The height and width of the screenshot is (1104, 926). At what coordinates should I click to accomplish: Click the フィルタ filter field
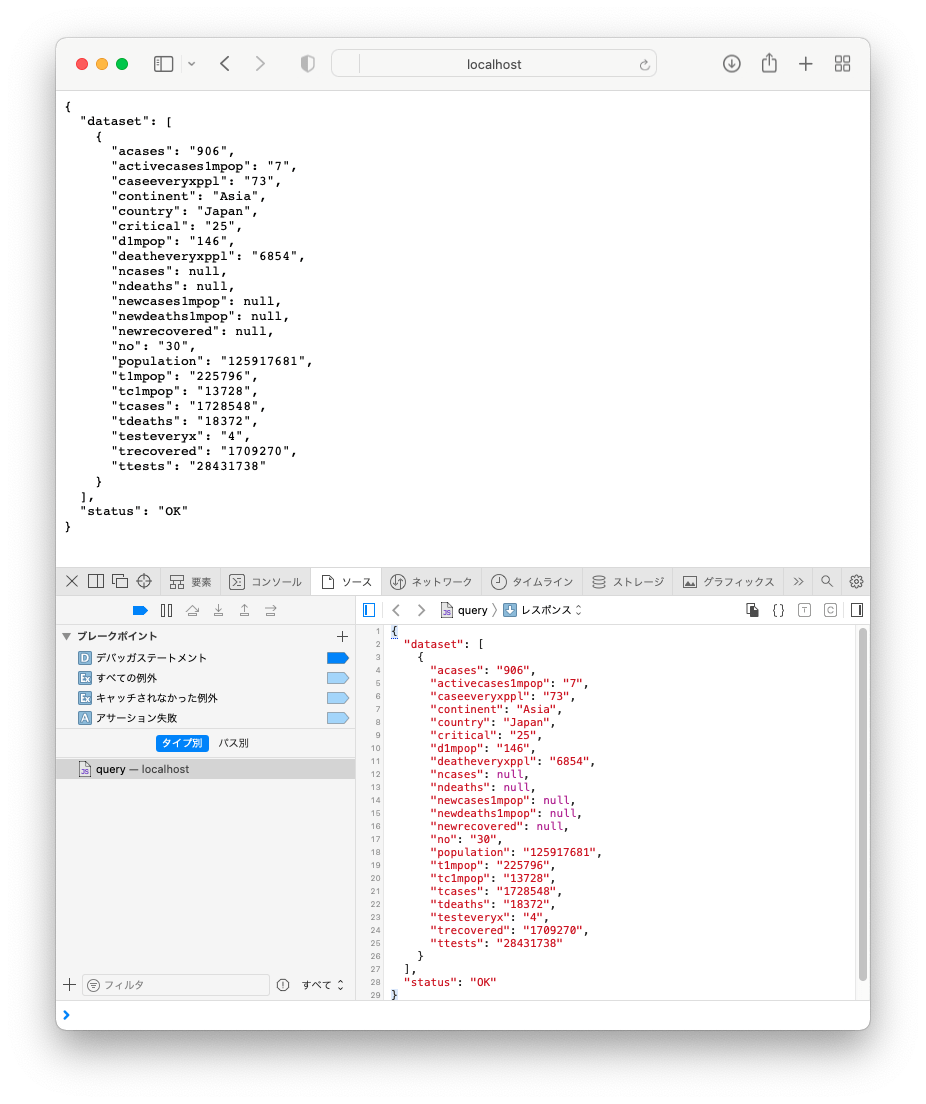pos(176,985)
